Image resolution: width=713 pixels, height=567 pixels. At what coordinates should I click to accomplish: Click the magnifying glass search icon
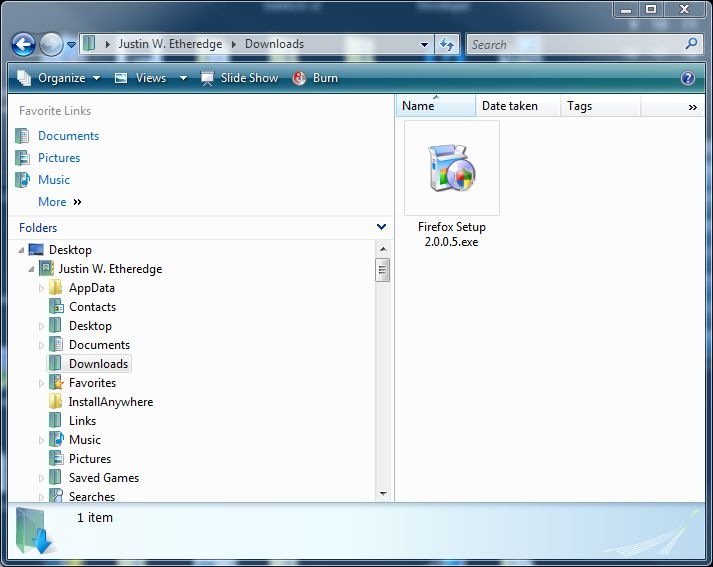point(691,44)
